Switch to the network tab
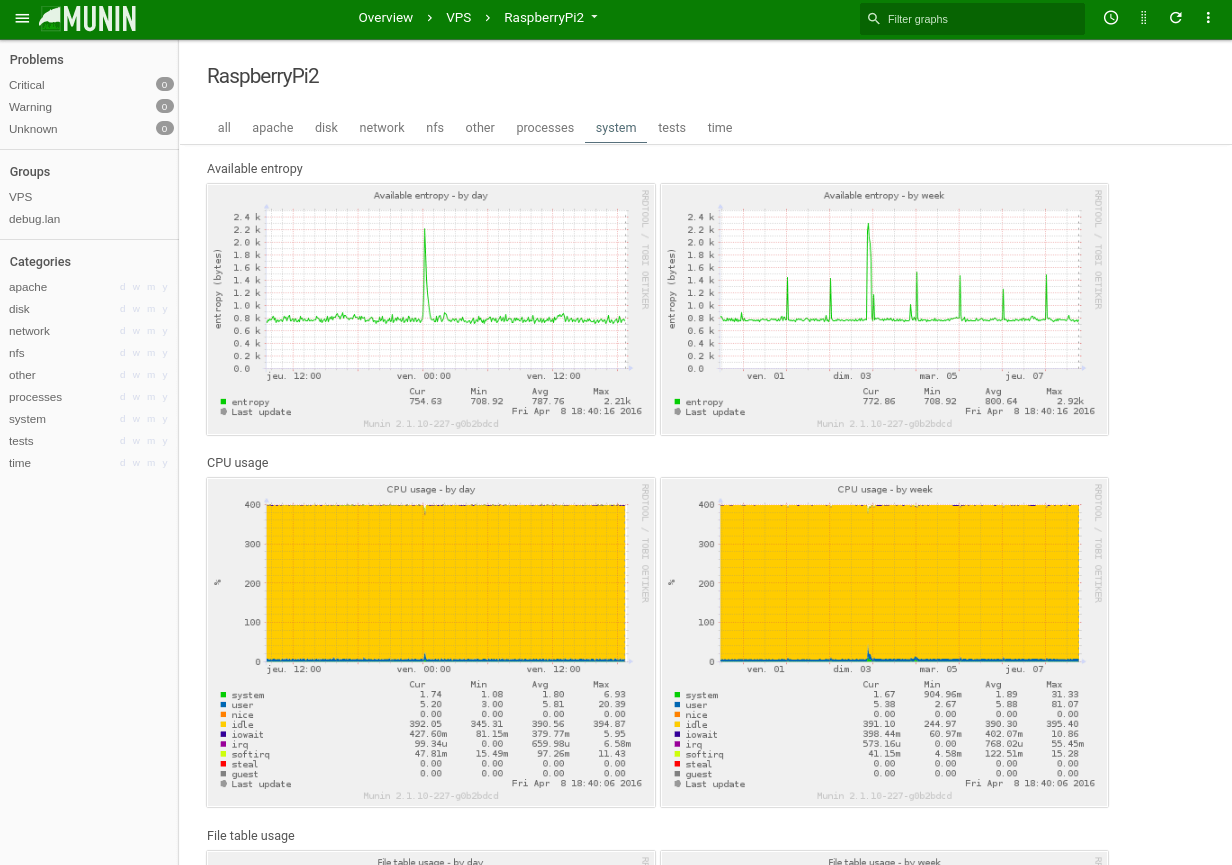 382,128
